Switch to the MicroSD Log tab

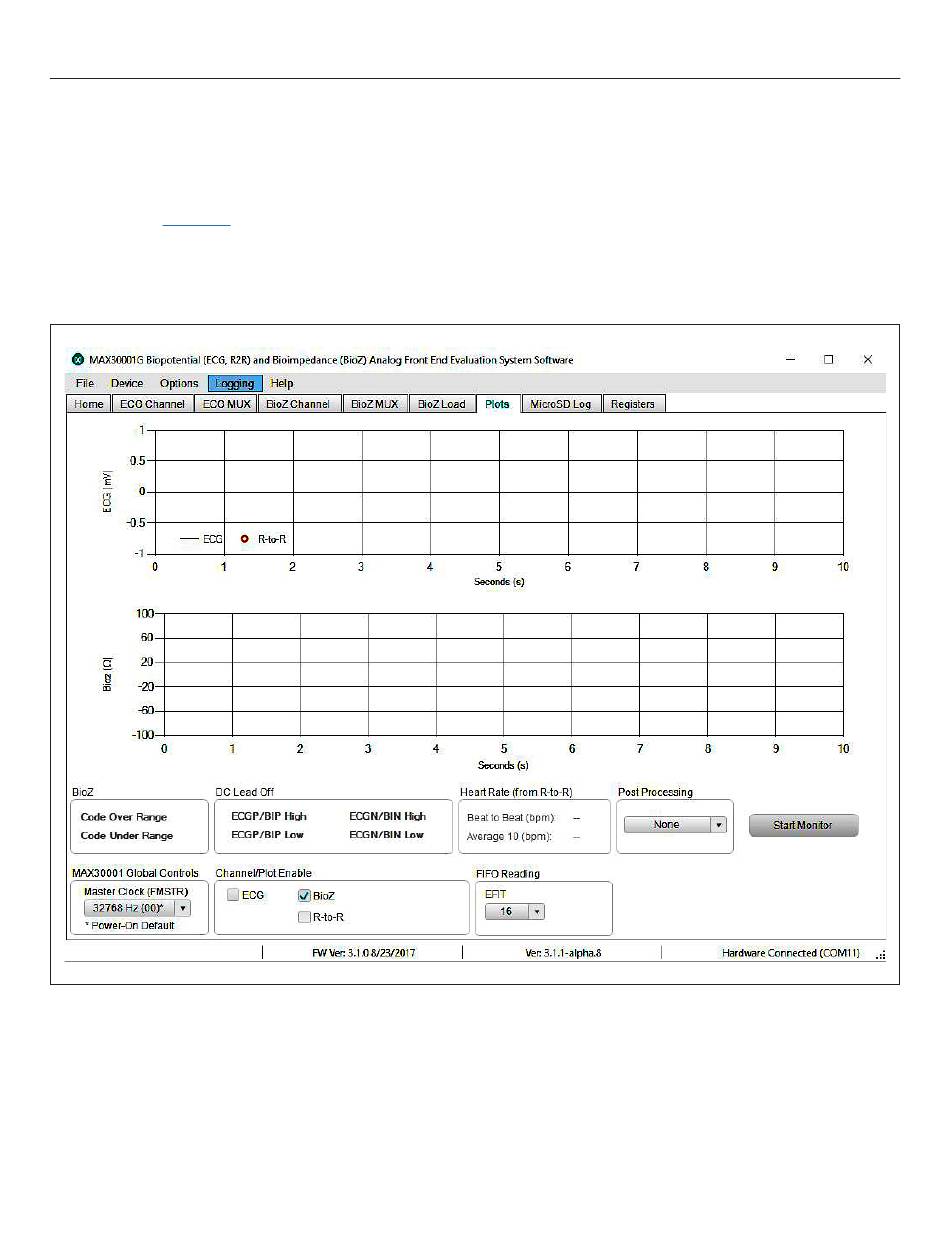tap(560, 404)
